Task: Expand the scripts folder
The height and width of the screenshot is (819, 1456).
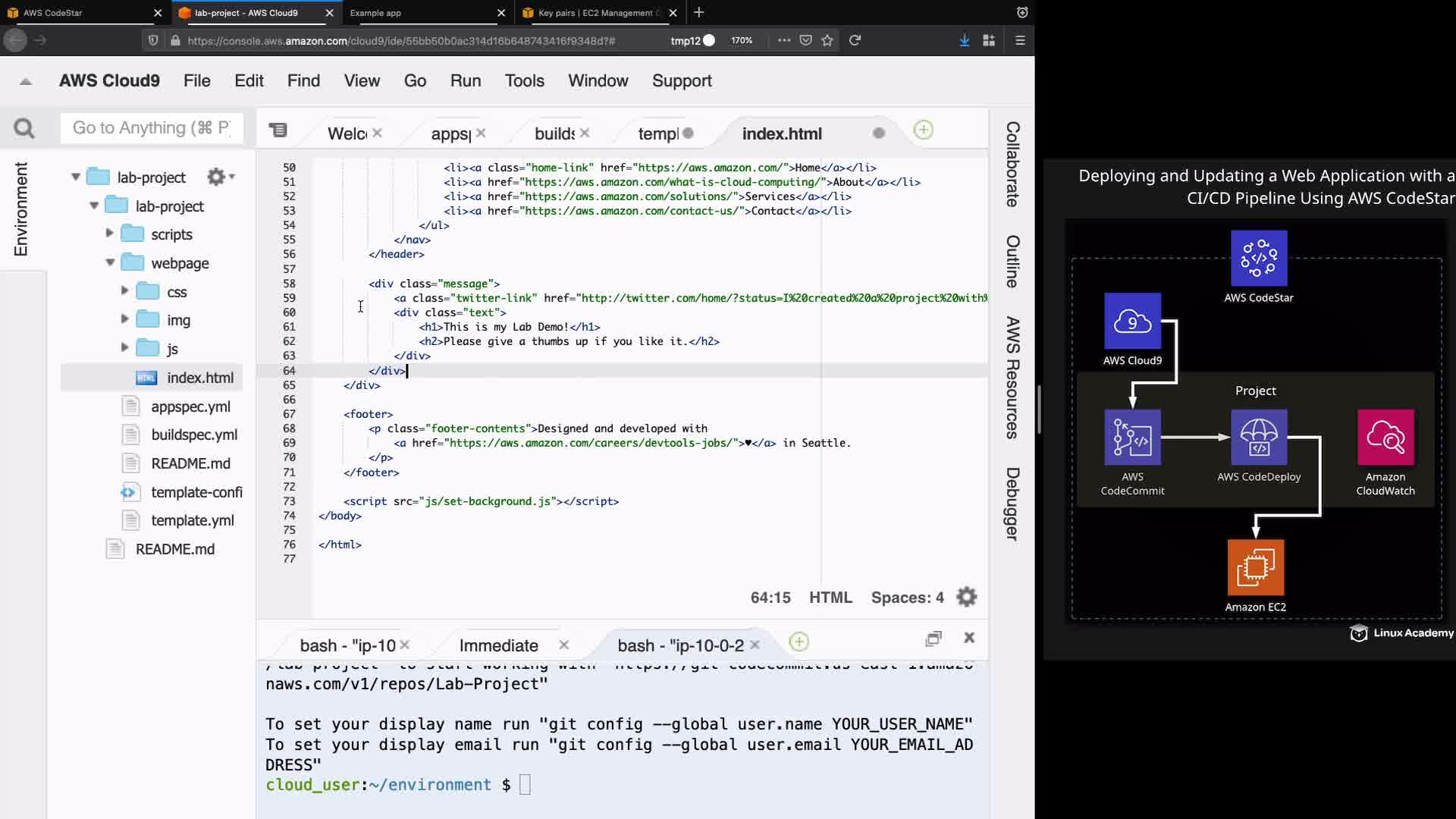Action: tap(109, 234)
